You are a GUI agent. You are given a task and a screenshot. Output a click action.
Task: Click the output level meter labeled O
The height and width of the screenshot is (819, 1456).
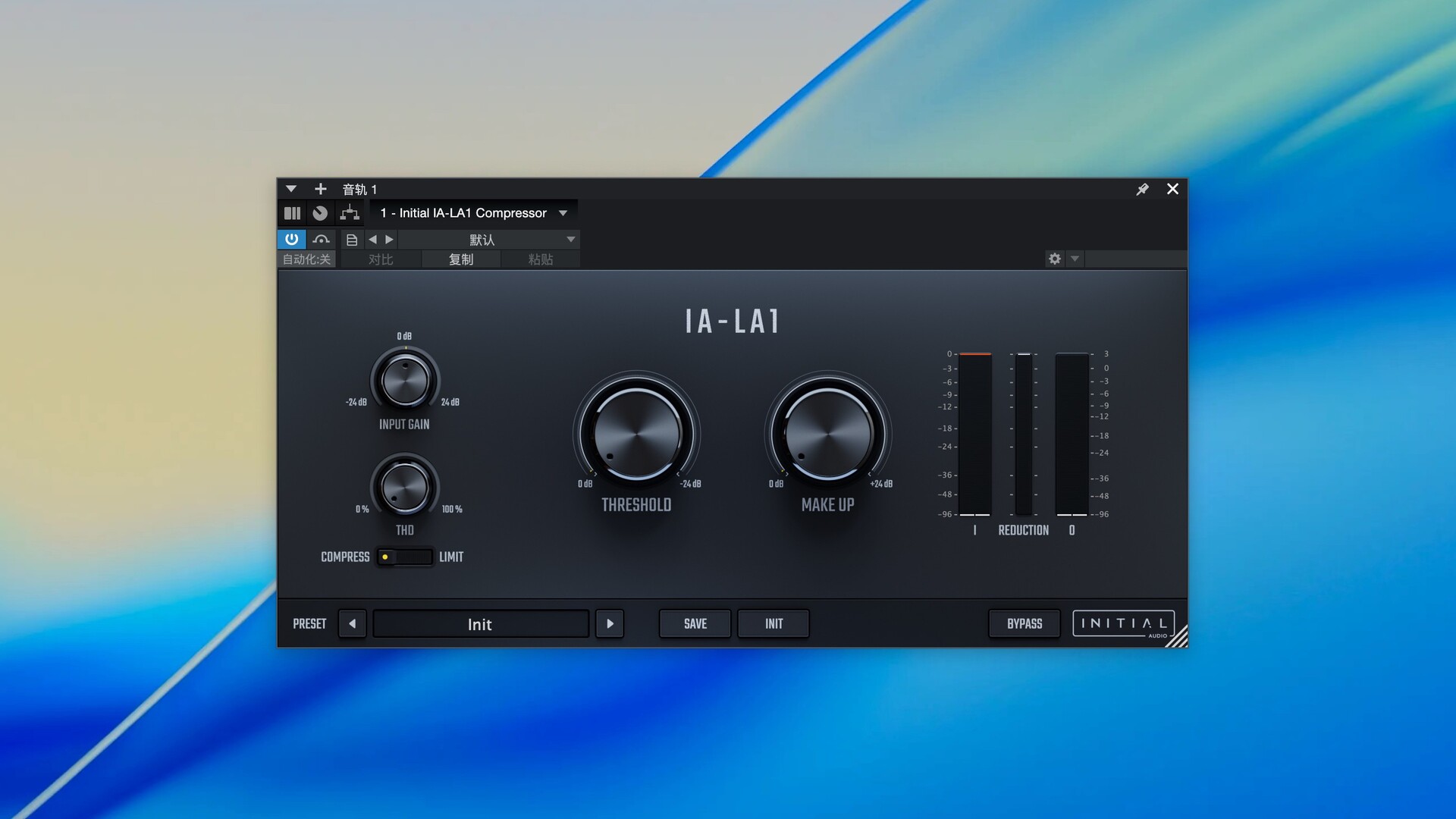[x=1072, y=435]
